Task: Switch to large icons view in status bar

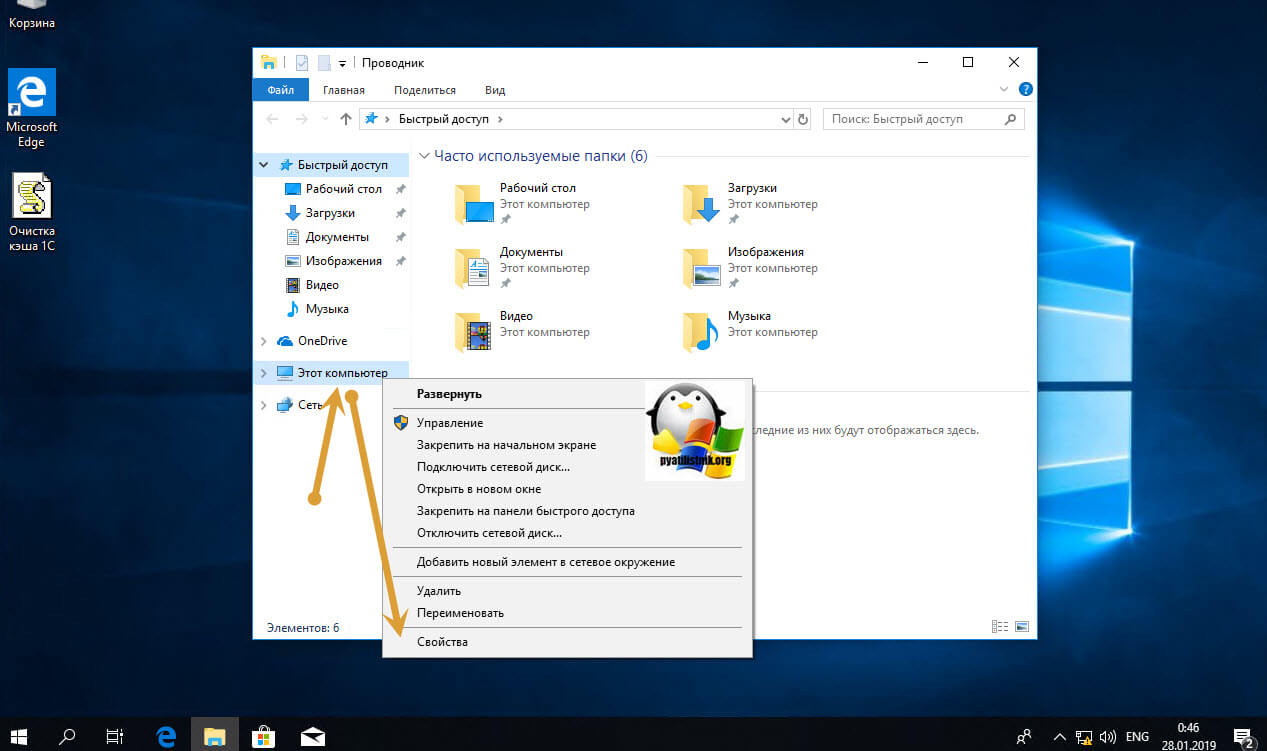Action: click(1021, 627)
